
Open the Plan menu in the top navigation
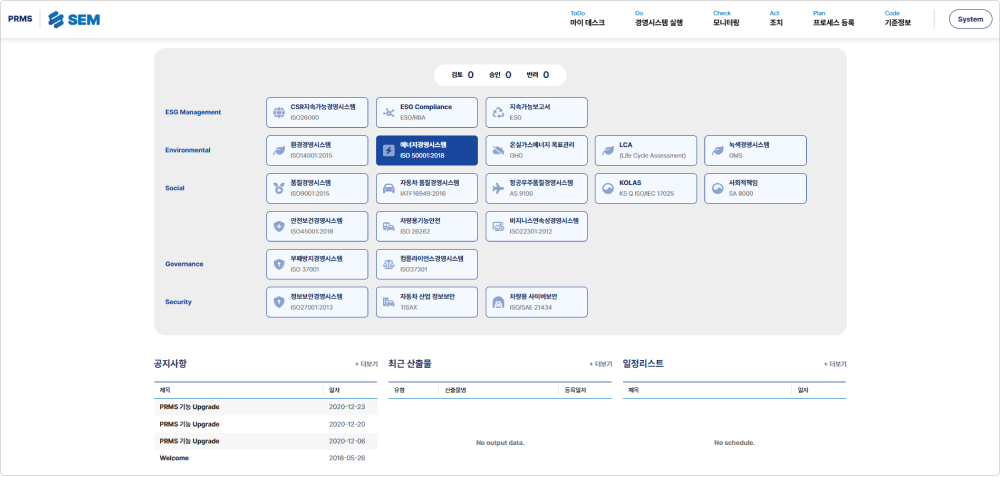[833, 18]
